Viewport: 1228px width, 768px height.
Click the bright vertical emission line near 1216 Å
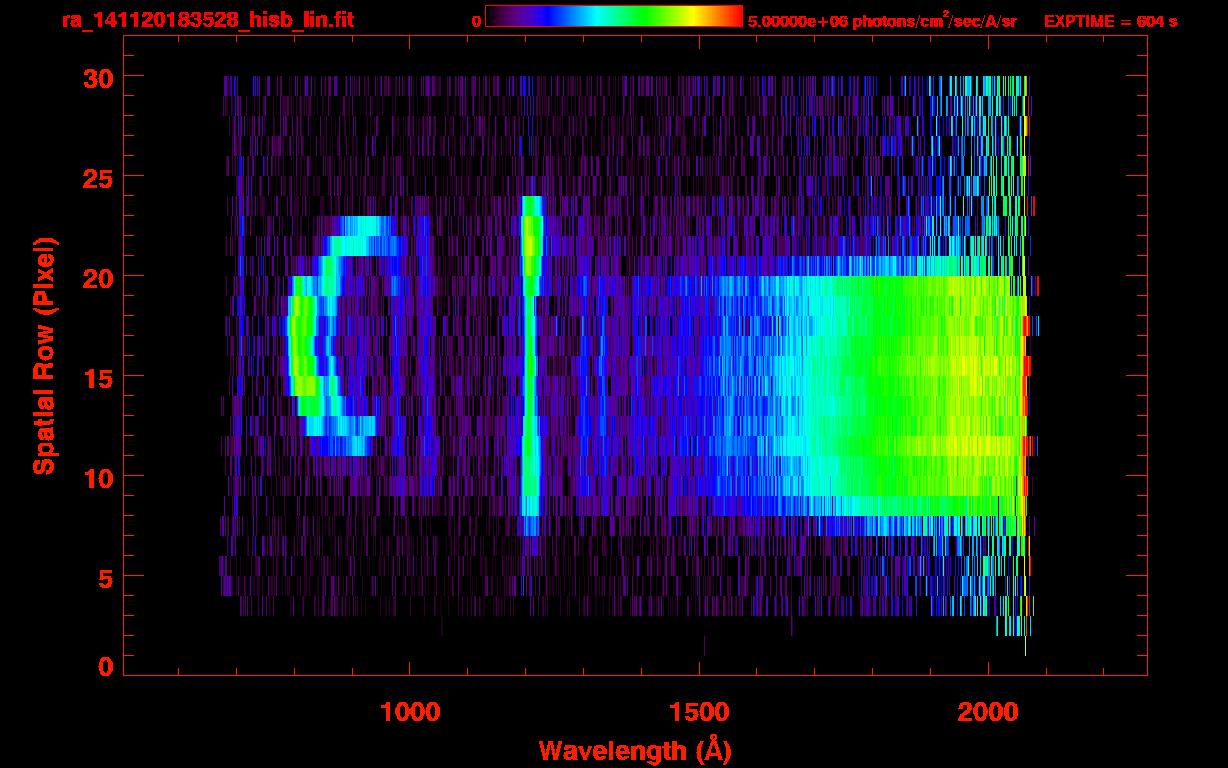531,366
